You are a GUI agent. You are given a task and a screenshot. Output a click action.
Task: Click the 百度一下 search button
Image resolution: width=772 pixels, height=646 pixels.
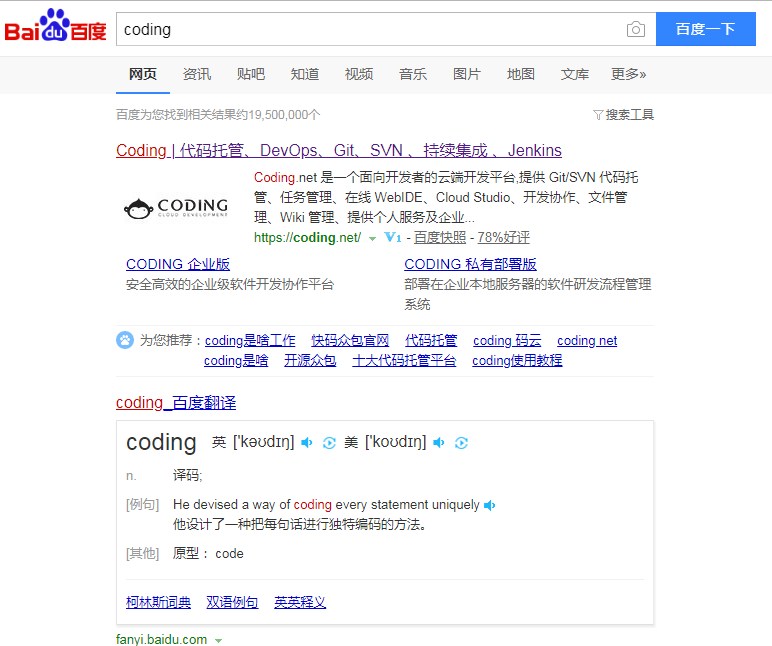point(706,29)
